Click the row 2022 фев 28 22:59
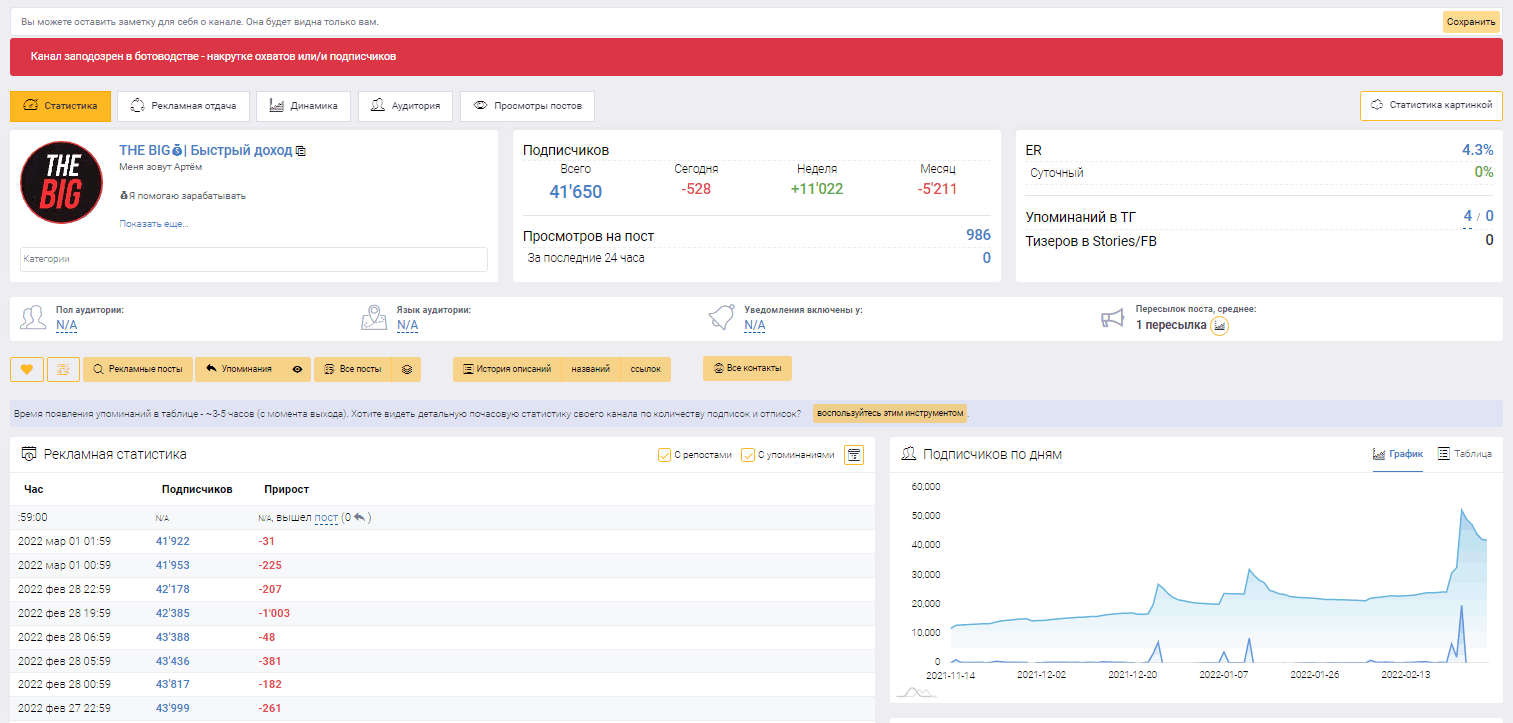Viewport: 1513px width, 723px height. [x=442, y=589]
